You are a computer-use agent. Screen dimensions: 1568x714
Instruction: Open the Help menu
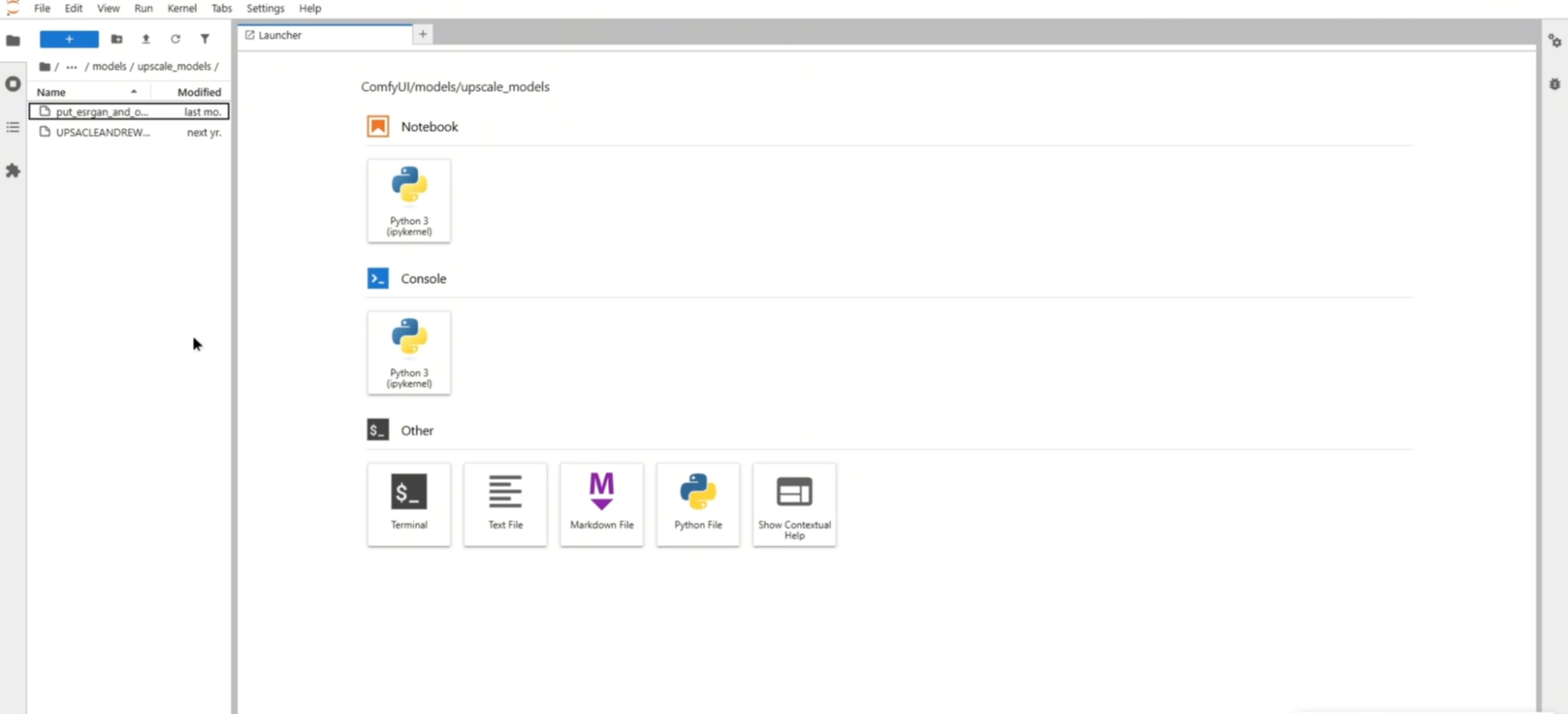coord(311,9)
